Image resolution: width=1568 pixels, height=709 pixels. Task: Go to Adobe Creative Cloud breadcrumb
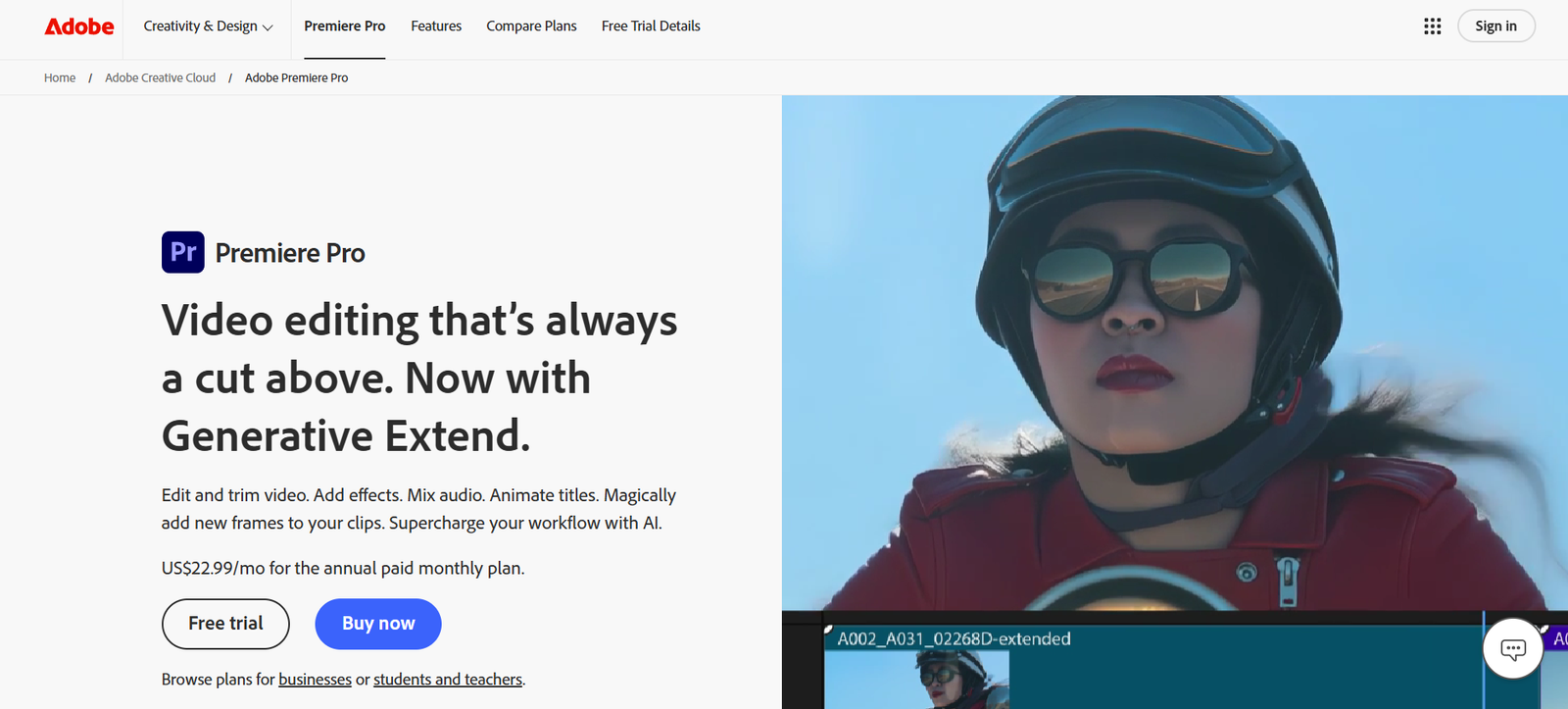point(160,78)
